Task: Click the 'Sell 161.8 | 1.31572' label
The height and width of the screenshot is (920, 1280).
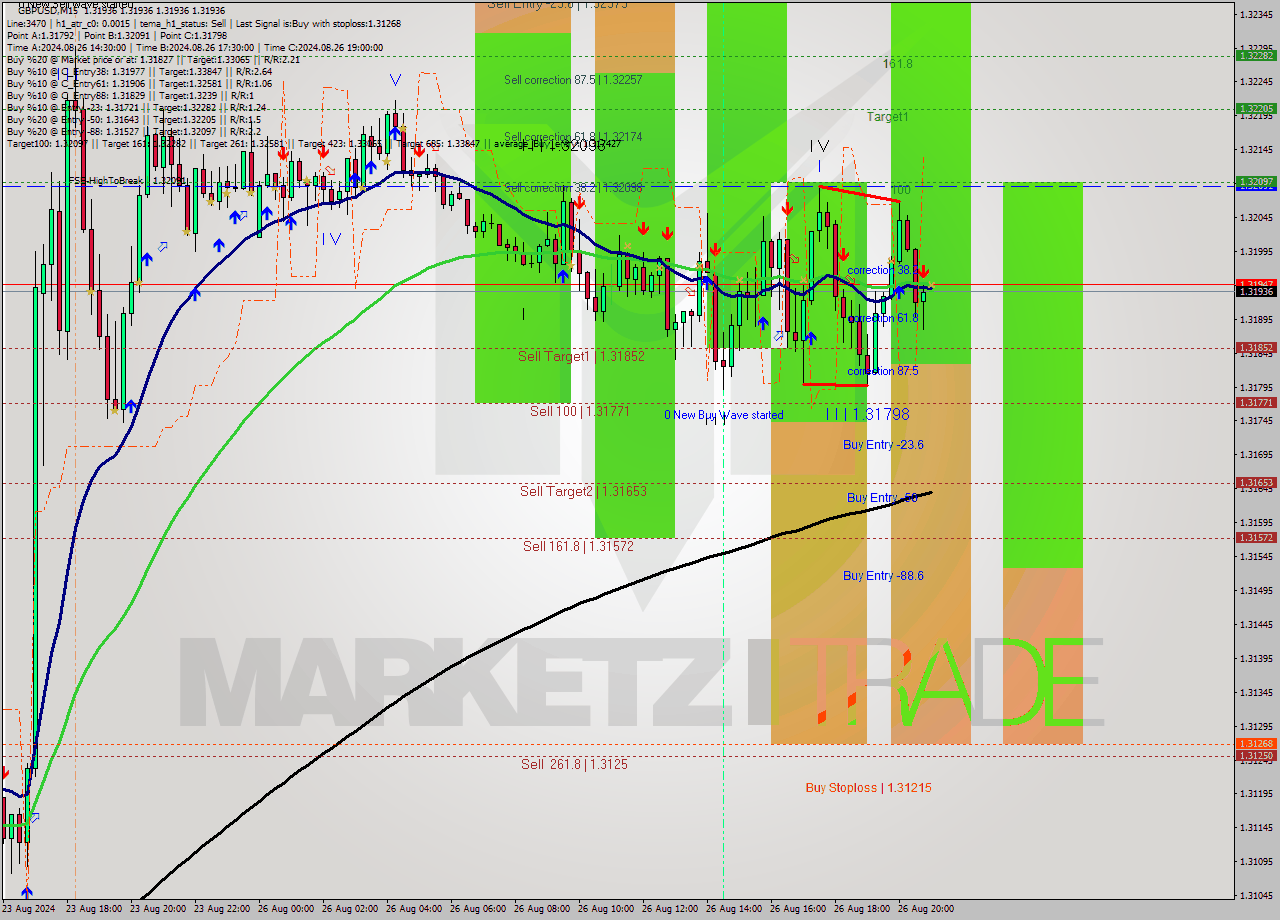Action: tap(578, 546)
